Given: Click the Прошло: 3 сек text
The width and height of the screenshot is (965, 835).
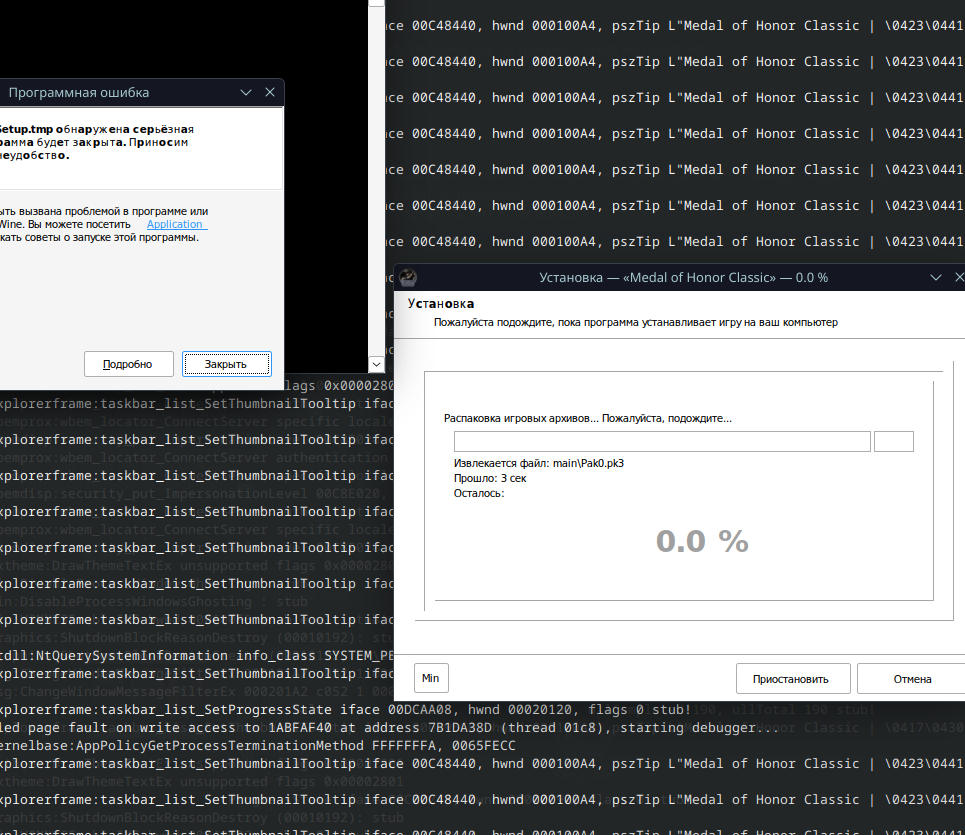Looking at the screenshot, I should pos(490,478).
